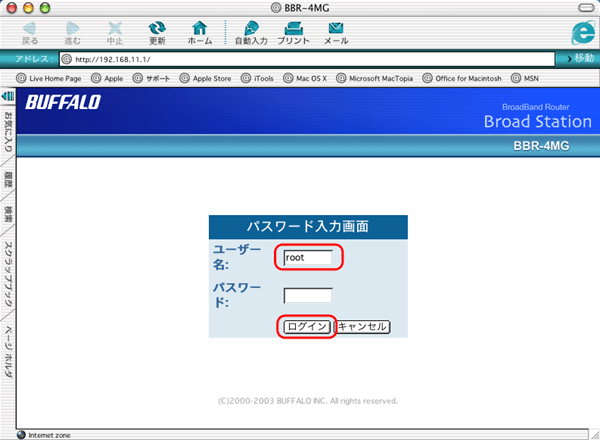600x440 pixels.
Task: Open the Apple favorites bar link
Action: pos(107,78)
